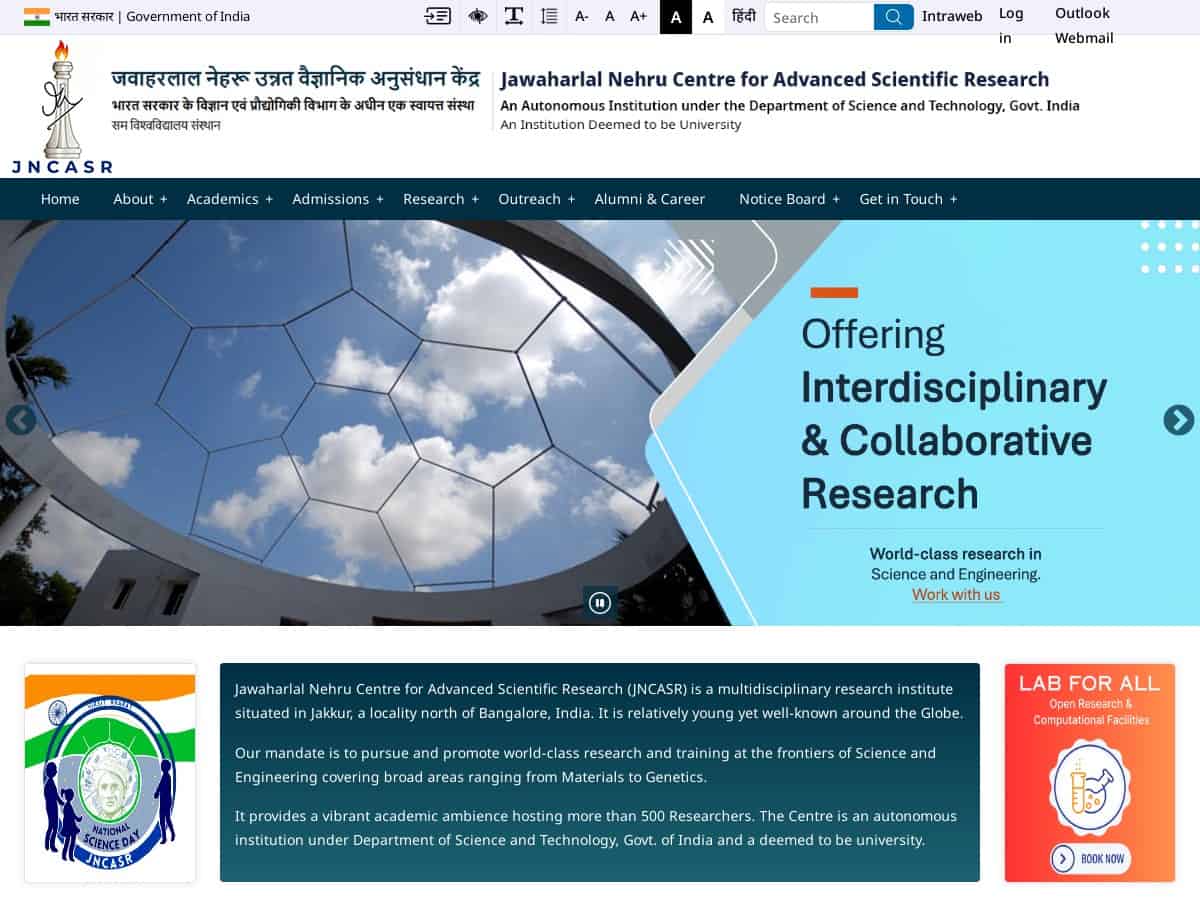
Task: Go to the Home menu item
Action: pyautogui.click(x=60, y=199)
